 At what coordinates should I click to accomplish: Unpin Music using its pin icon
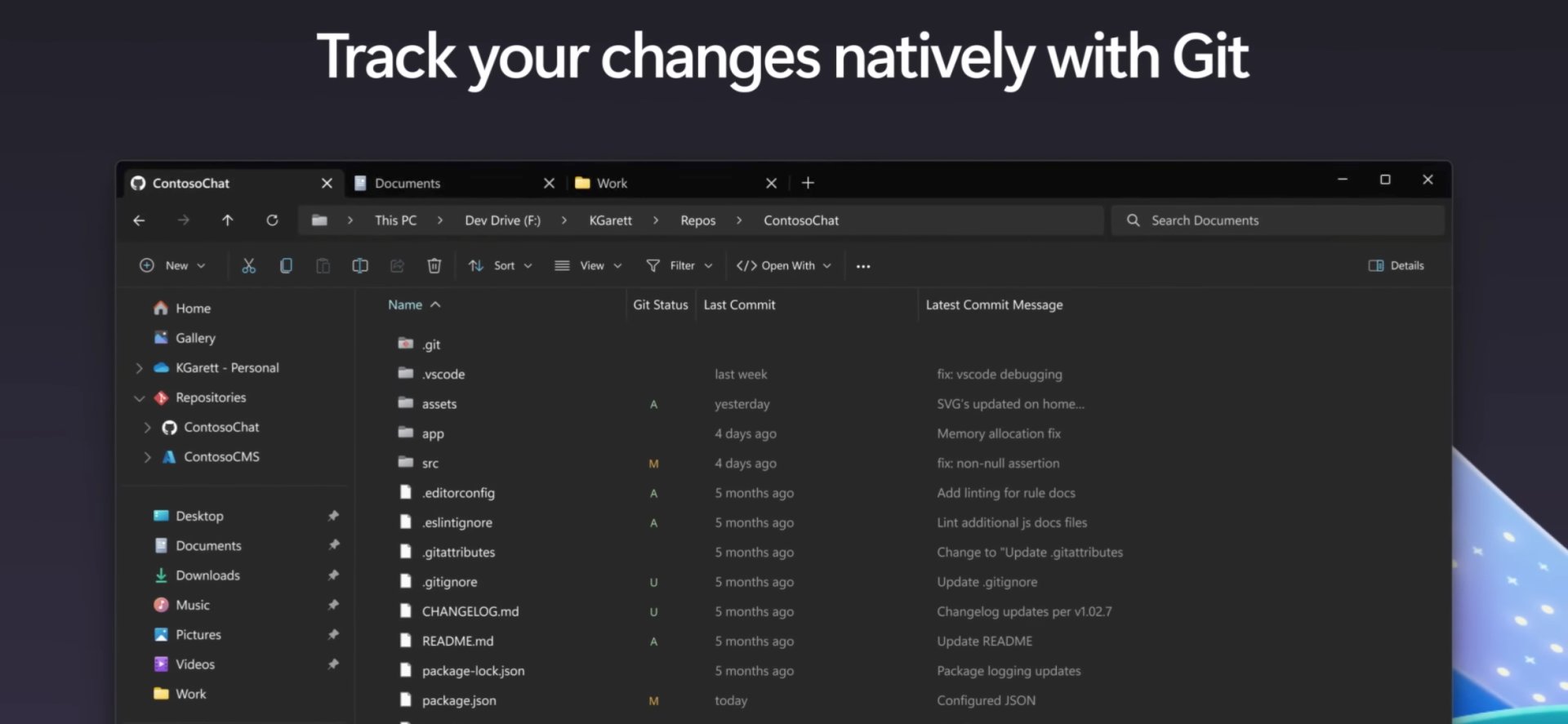[333, 605]
